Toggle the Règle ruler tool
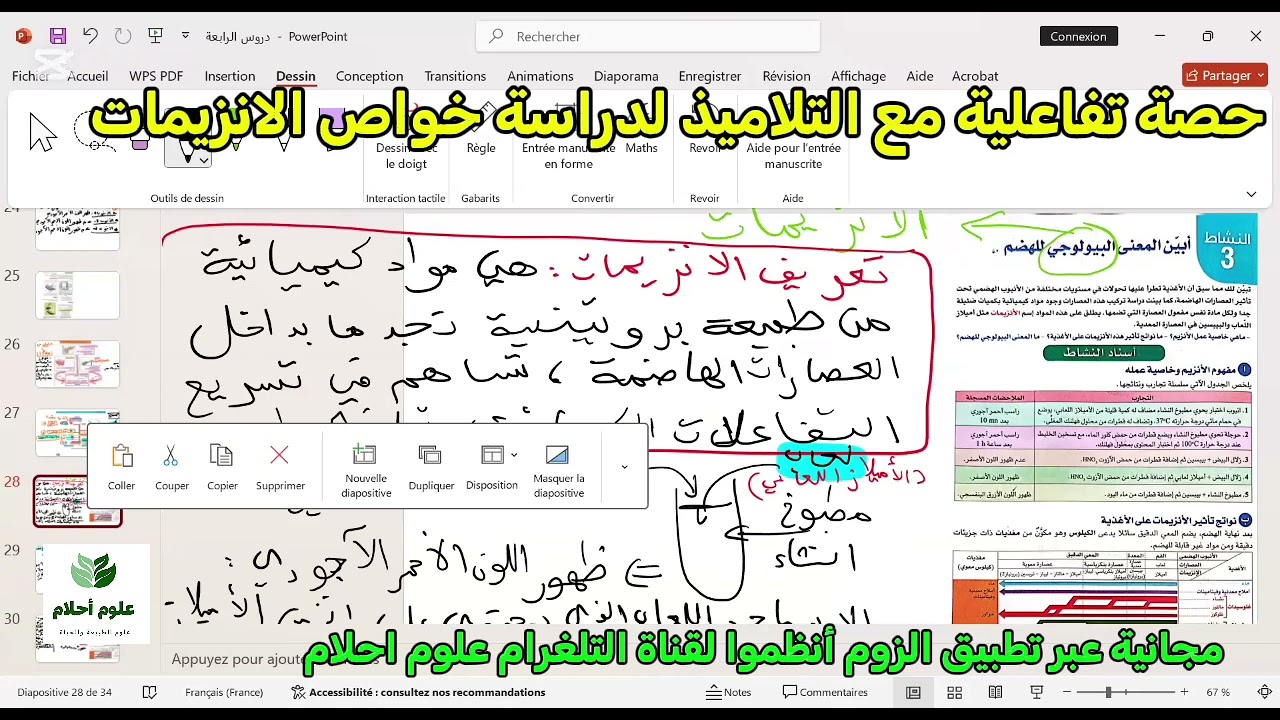1280x720 pixels. [481, 130]
